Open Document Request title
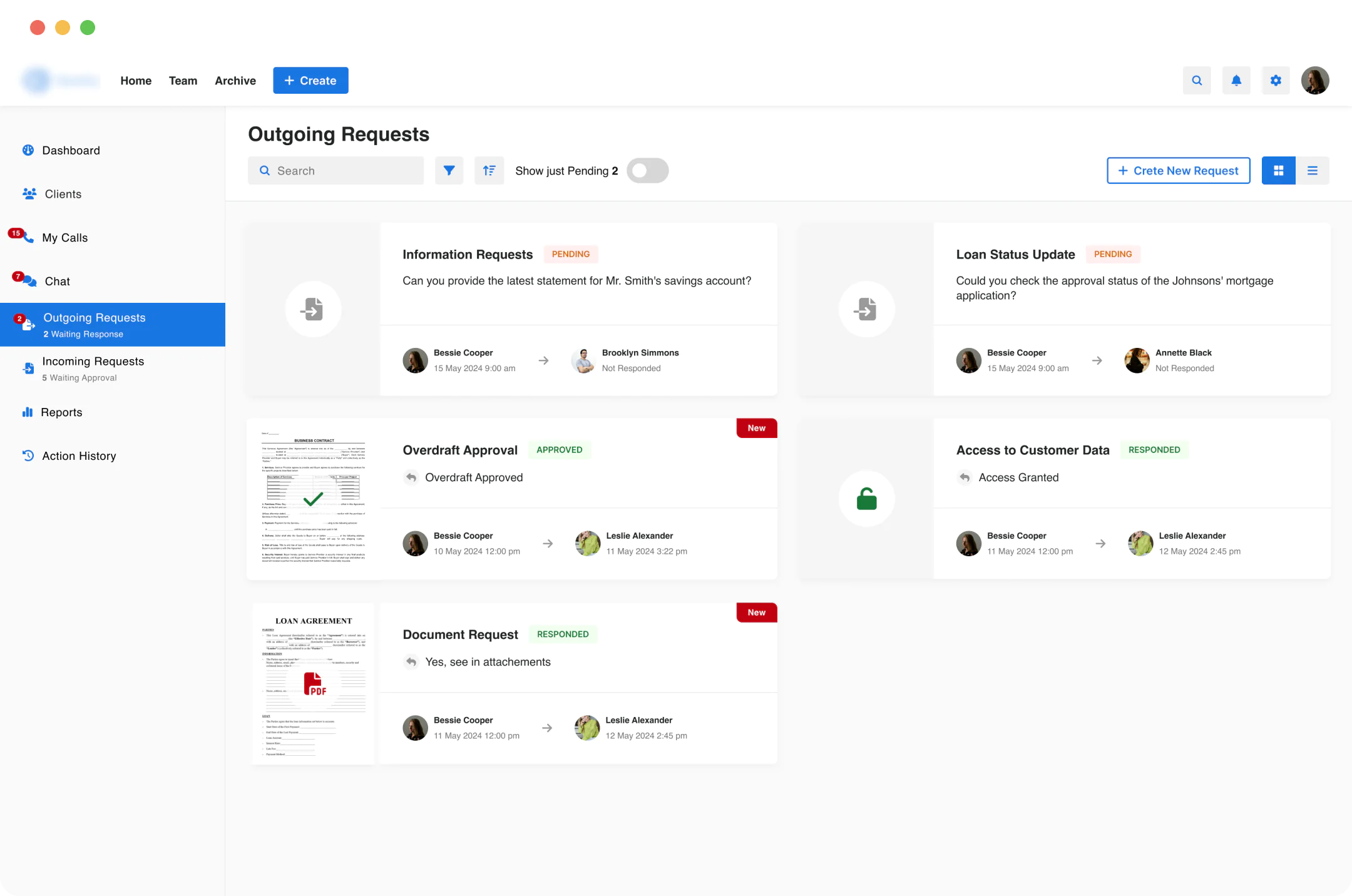This screenshot has height=896, width=1352. [x=460, y=634]
